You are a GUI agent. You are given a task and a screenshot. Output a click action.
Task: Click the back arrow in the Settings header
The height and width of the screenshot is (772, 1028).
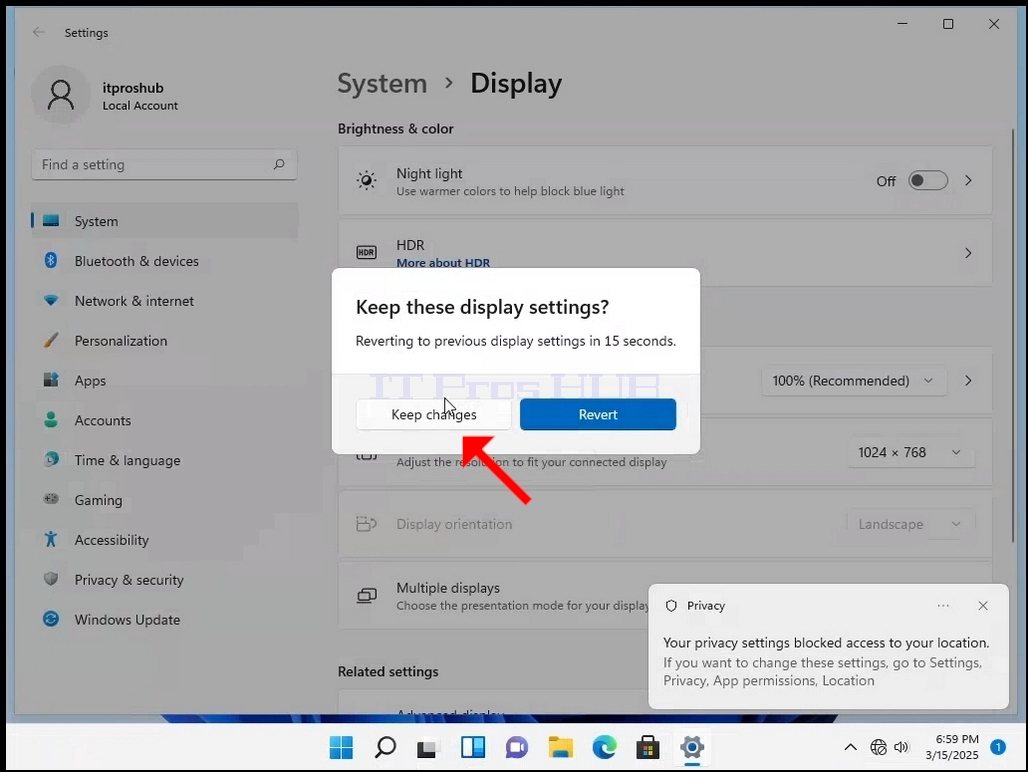(39, 32)
